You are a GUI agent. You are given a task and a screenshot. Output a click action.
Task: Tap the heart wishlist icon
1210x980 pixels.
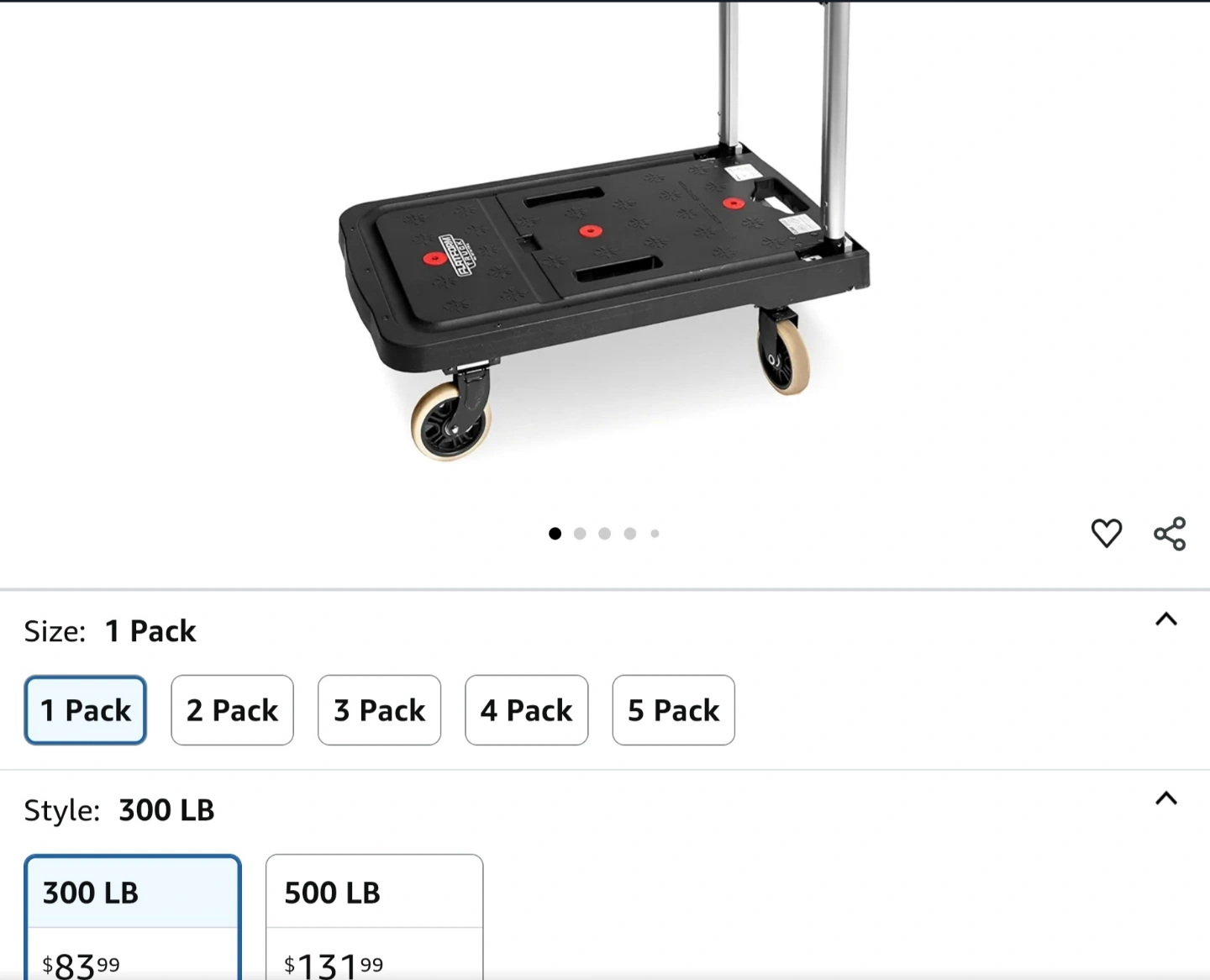click(x=1106, y=534)
